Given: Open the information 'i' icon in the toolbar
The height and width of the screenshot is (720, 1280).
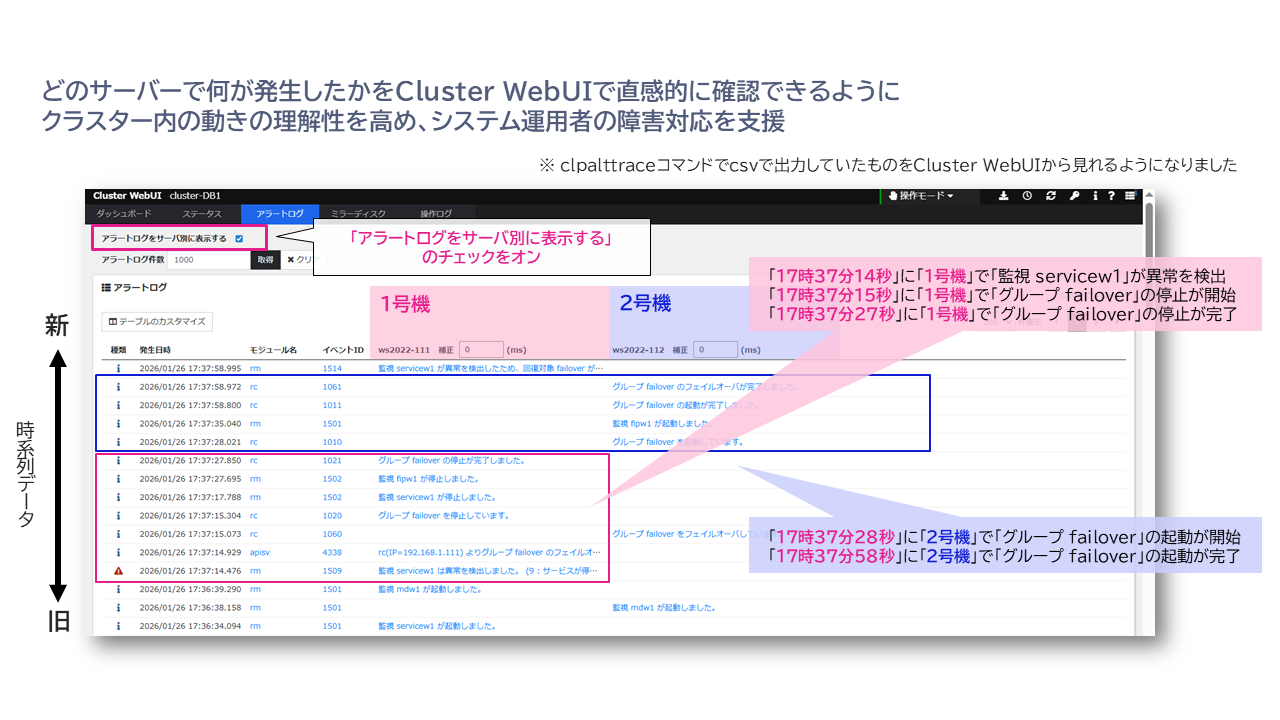Looking at the screenshot, I should (x=1096, y=196).
